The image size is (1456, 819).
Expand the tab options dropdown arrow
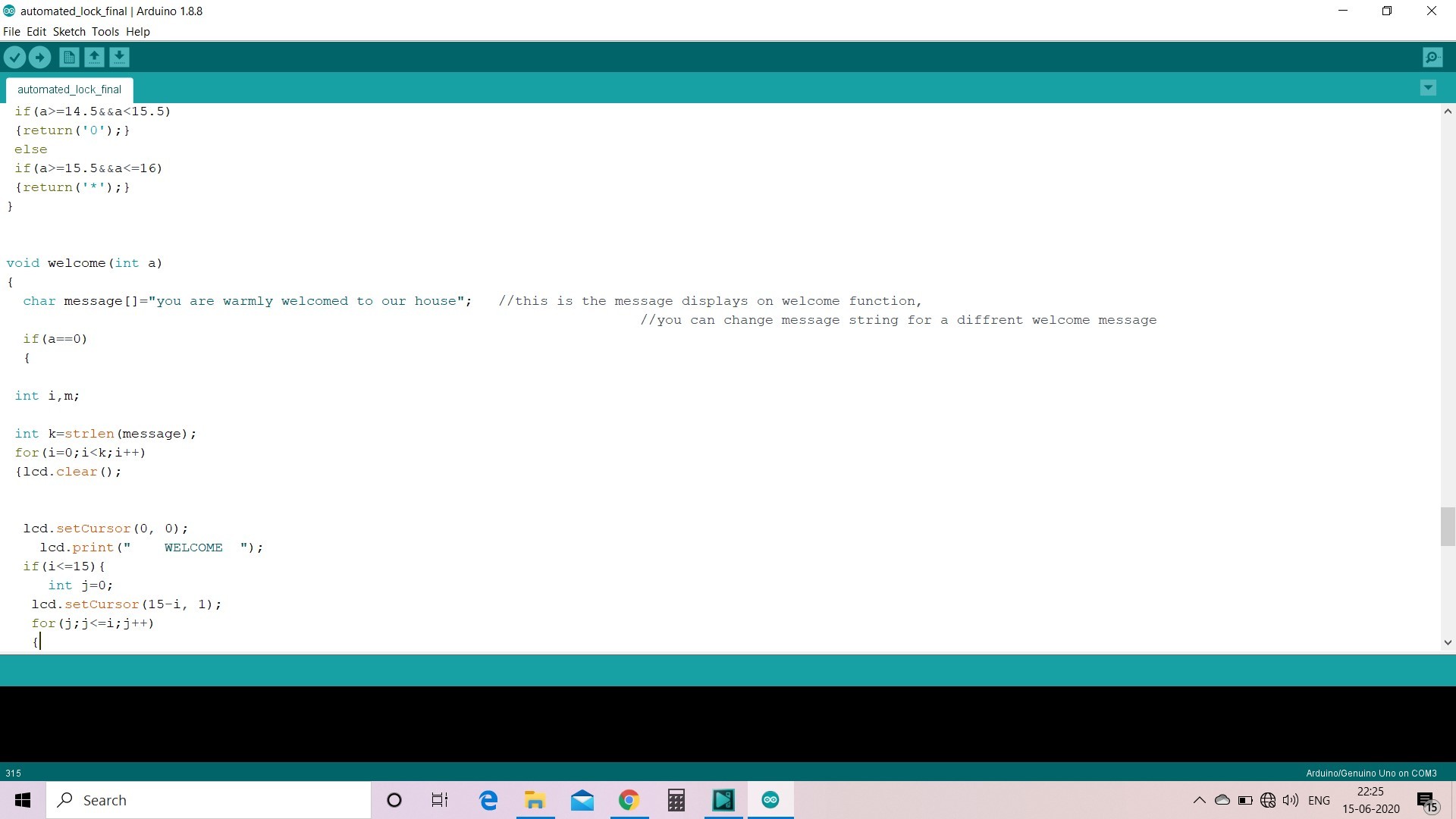click(x=1428, y=88)
